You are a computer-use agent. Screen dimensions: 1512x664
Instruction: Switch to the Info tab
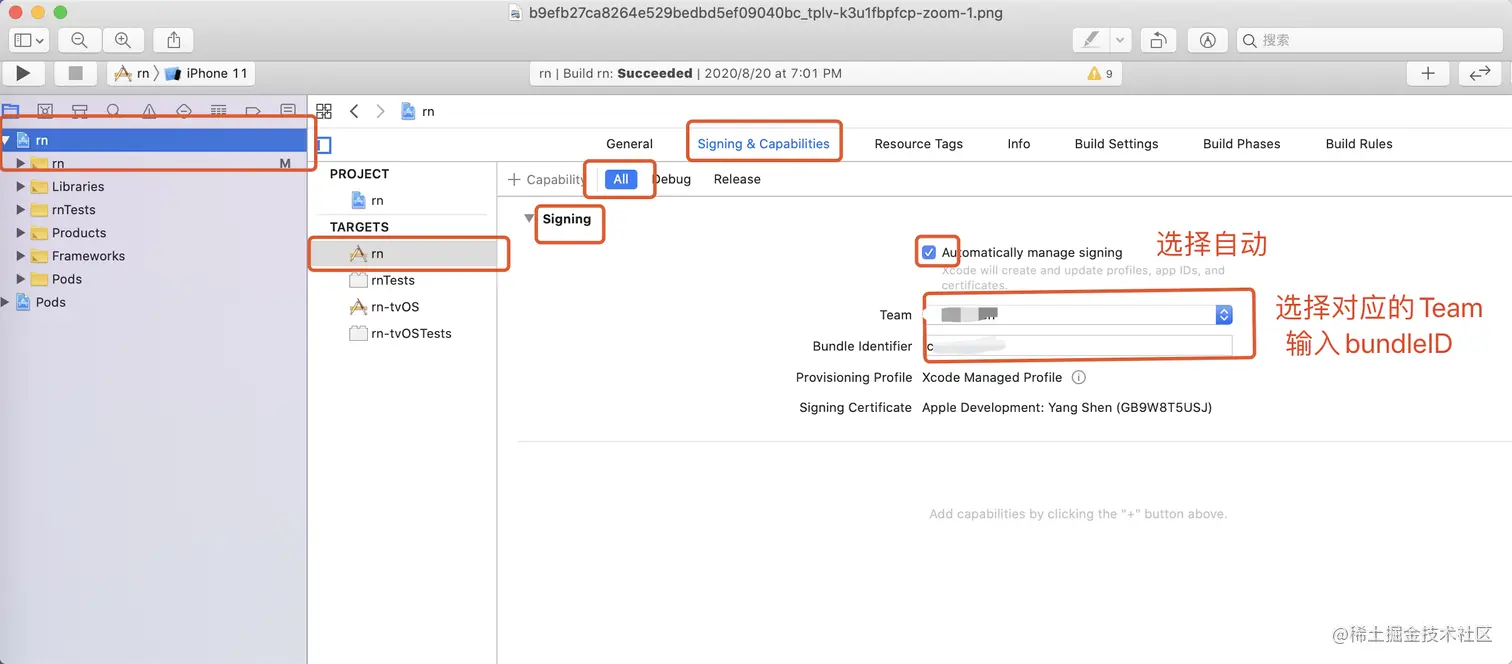(1019, 143)
